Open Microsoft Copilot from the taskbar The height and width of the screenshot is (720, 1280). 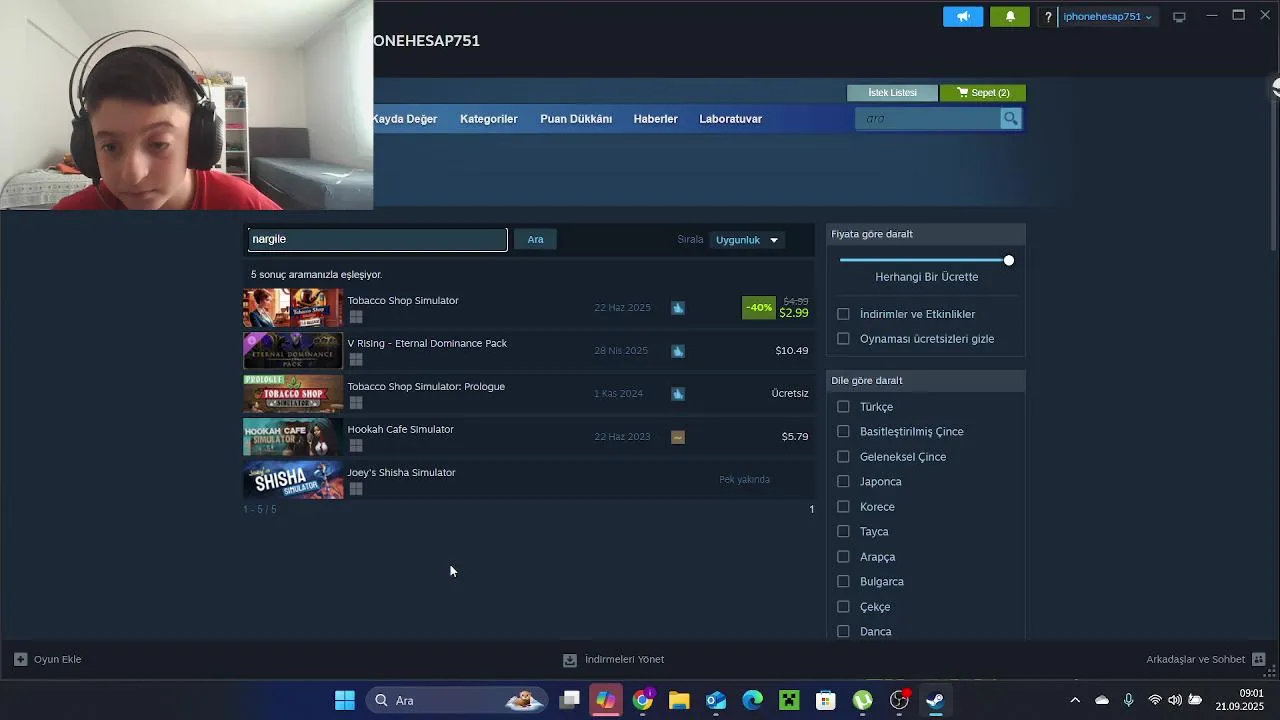(606, 700)
